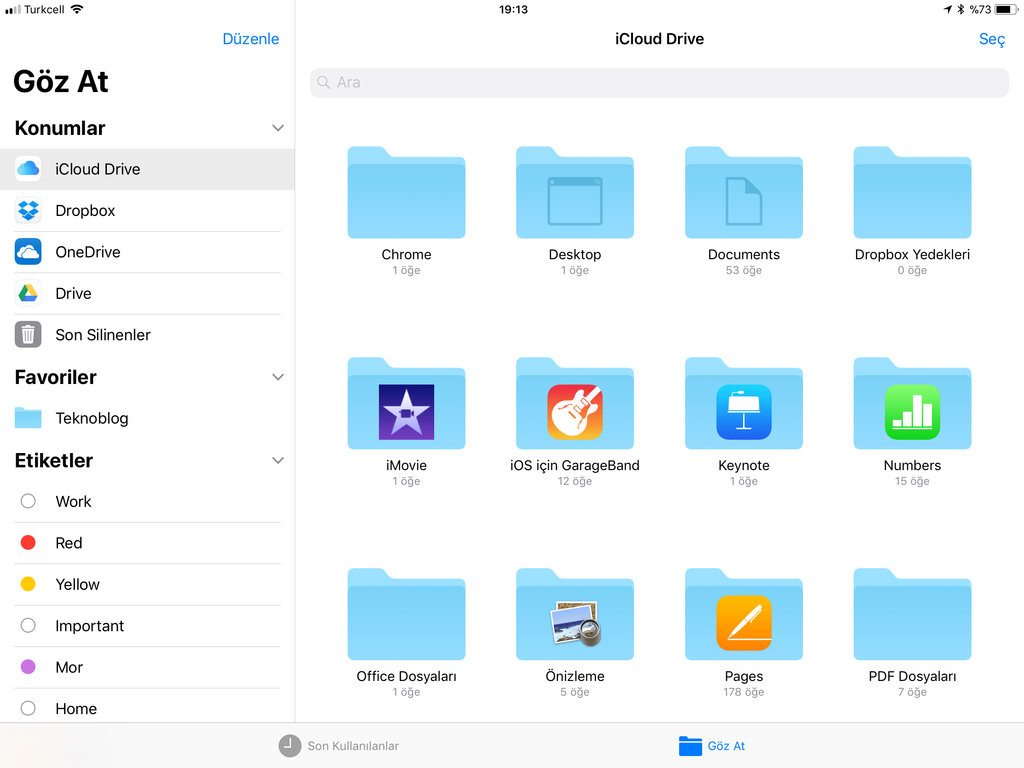Select Dropbox location
Viewport: 1024px width, 768px height.
[147, 210]
